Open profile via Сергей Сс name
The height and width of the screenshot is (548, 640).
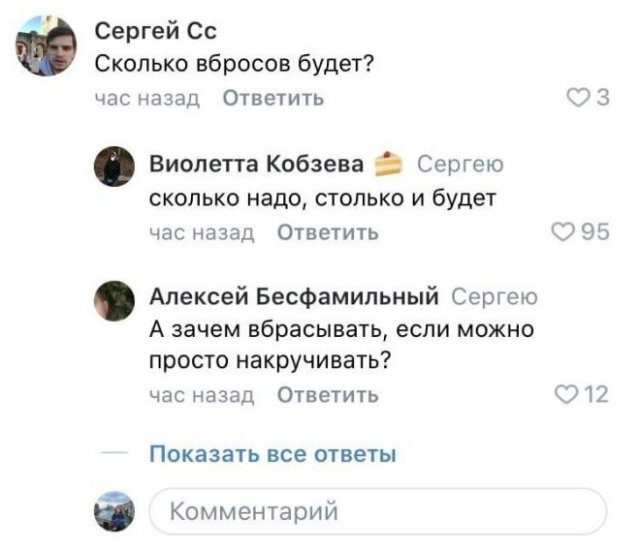pos(148,33)
